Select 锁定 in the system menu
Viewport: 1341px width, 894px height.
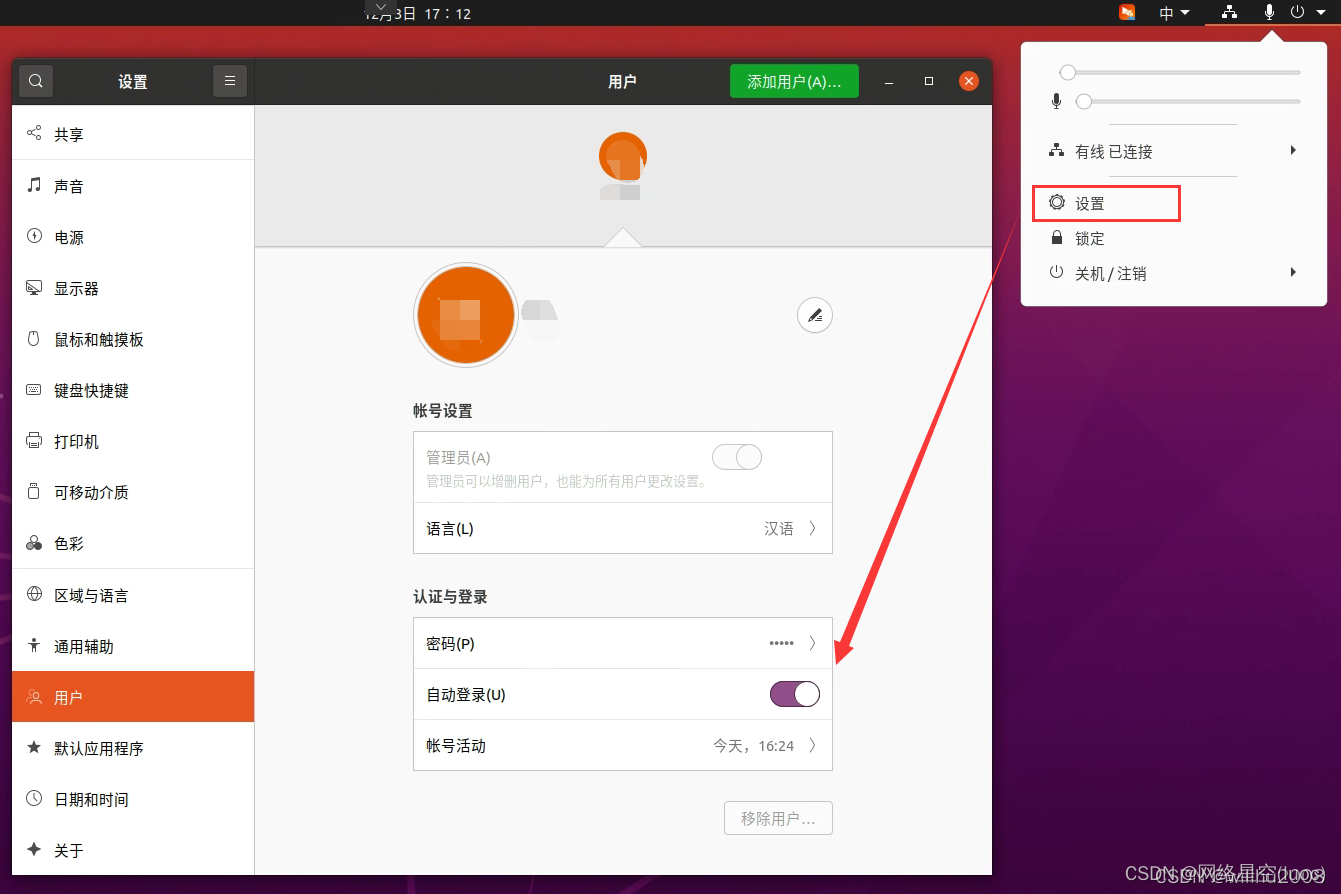click(x=1174, y=238)
